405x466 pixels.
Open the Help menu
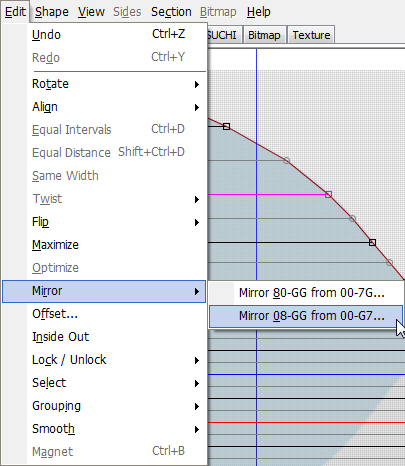[x=258, y=12]
